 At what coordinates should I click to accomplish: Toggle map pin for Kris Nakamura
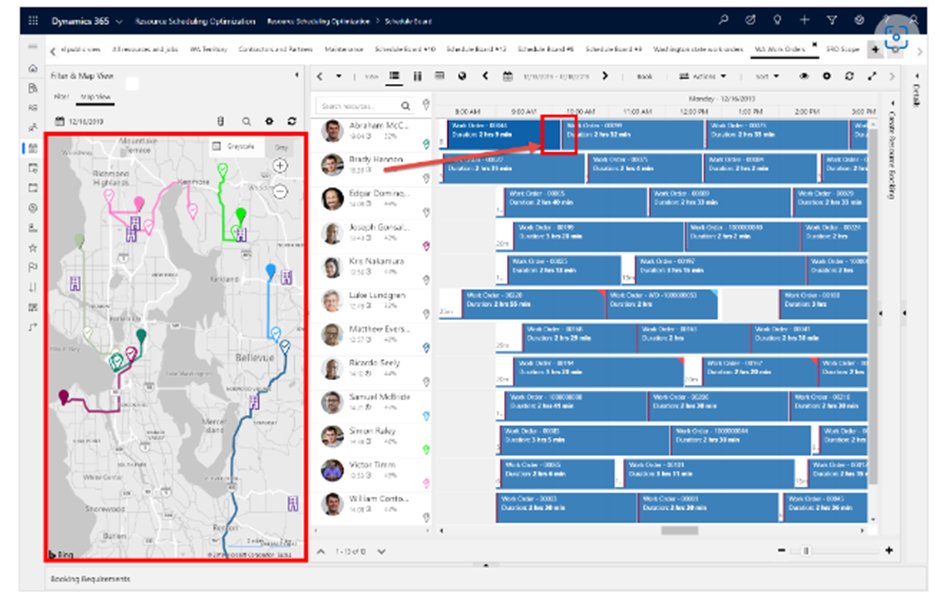click(x=426, y=280)
